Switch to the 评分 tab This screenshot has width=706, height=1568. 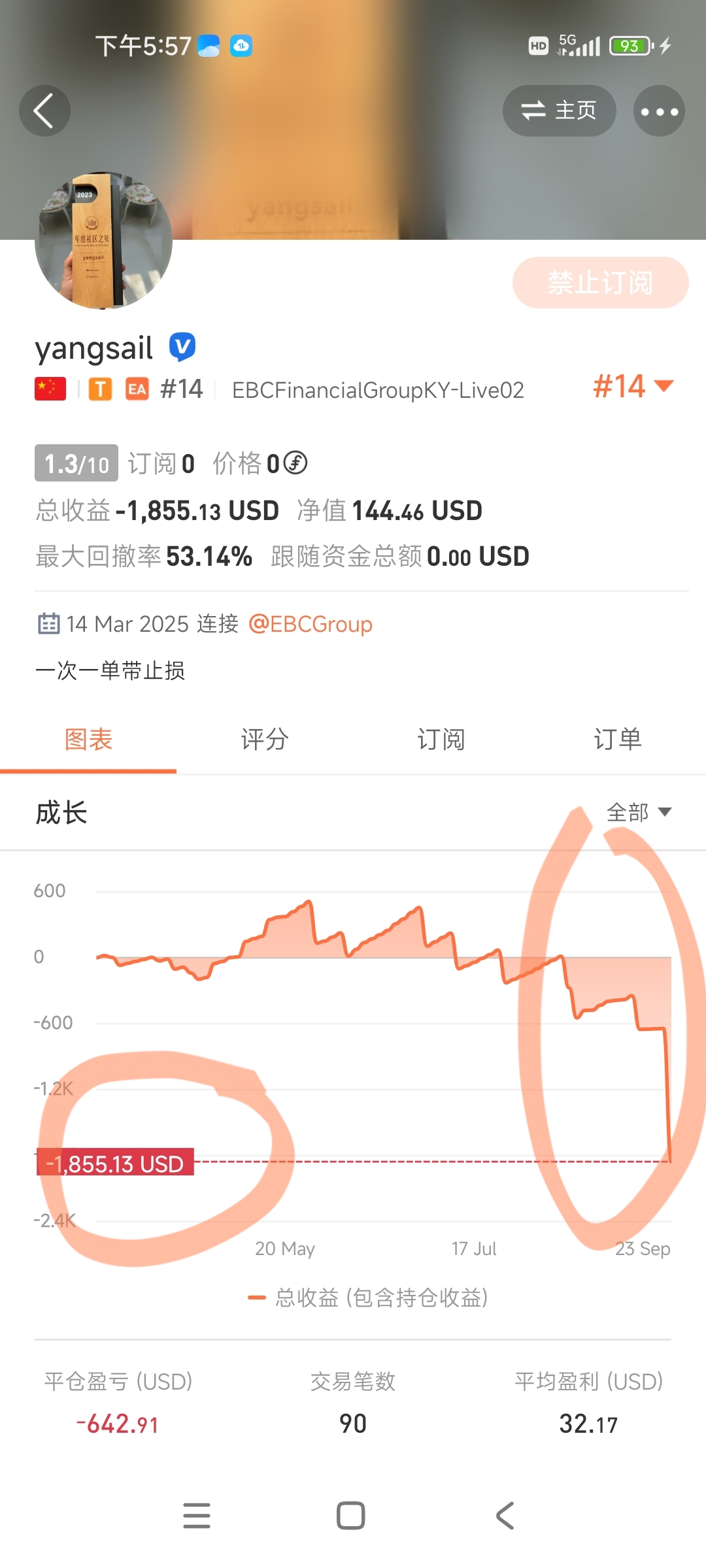coord(265,740)
